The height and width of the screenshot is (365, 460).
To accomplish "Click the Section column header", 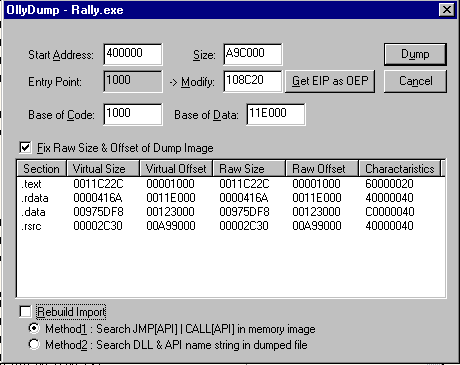I will 42,169.
